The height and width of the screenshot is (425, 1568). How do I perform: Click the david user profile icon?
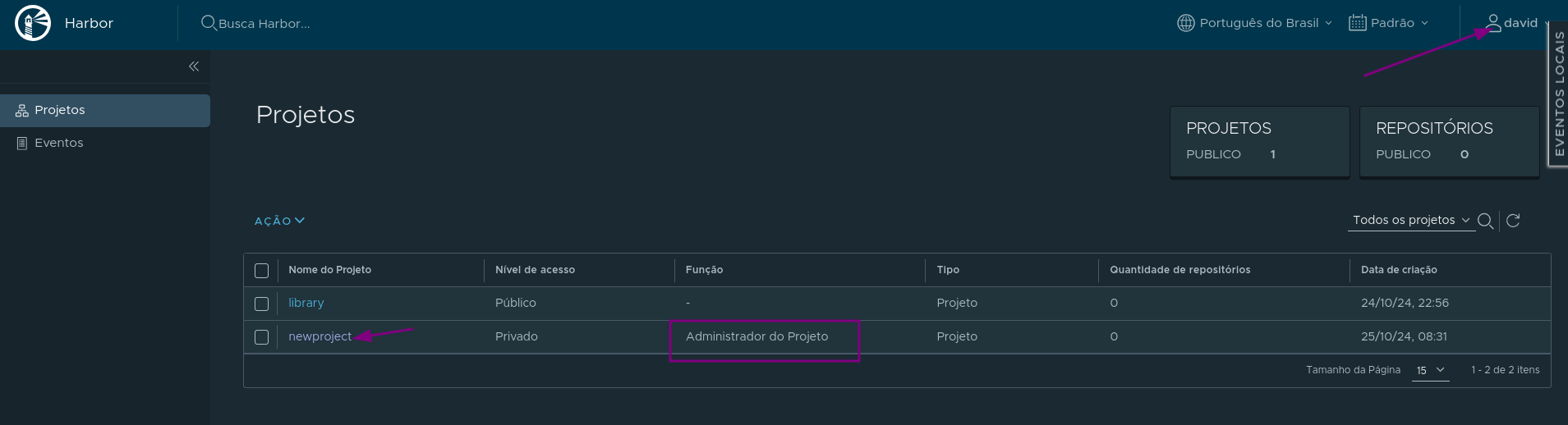point(1493,23)
